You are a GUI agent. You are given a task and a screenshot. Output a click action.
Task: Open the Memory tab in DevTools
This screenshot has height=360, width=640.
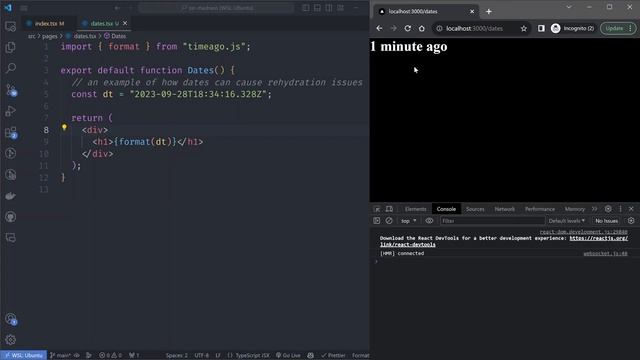click(575, 209)
